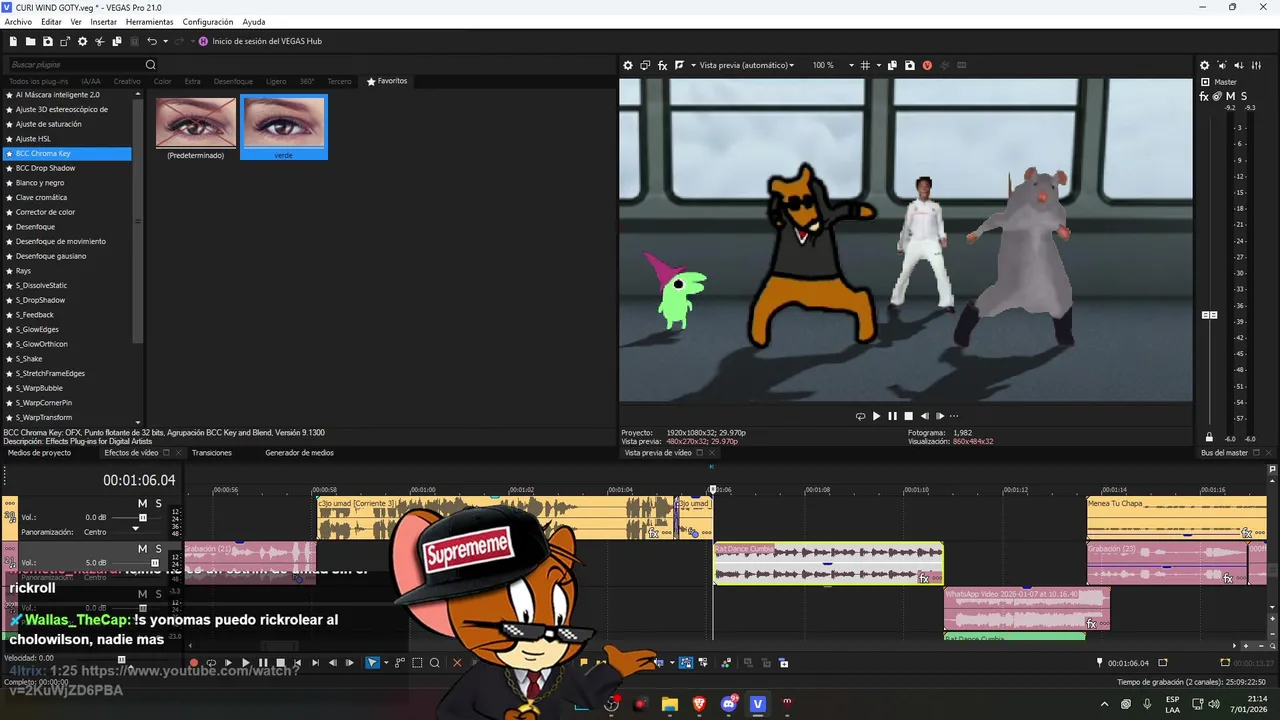Adjust the Master bus volume fader

coord(1209,315)
